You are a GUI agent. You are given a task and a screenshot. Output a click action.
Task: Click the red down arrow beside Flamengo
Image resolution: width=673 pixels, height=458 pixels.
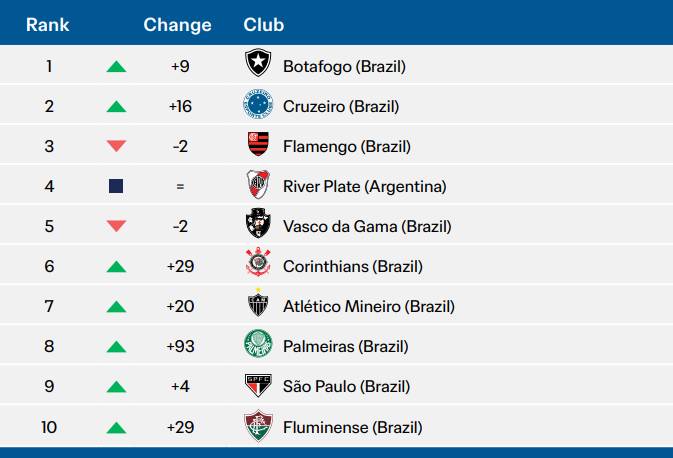116,147
